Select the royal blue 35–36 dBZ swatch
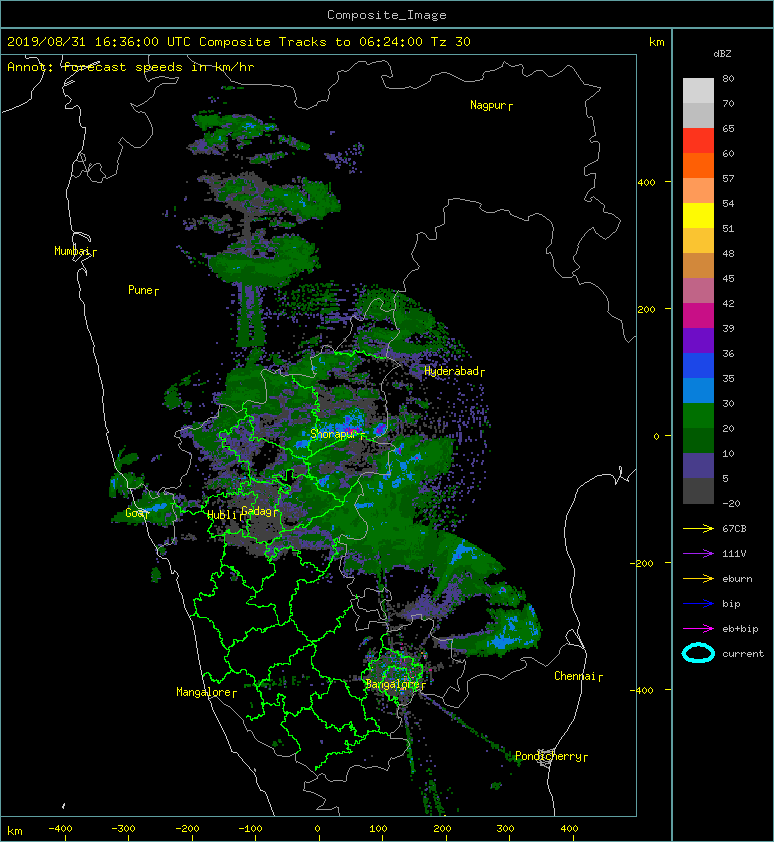Viewport: 774px width, 842px height. tap(698, 365)
